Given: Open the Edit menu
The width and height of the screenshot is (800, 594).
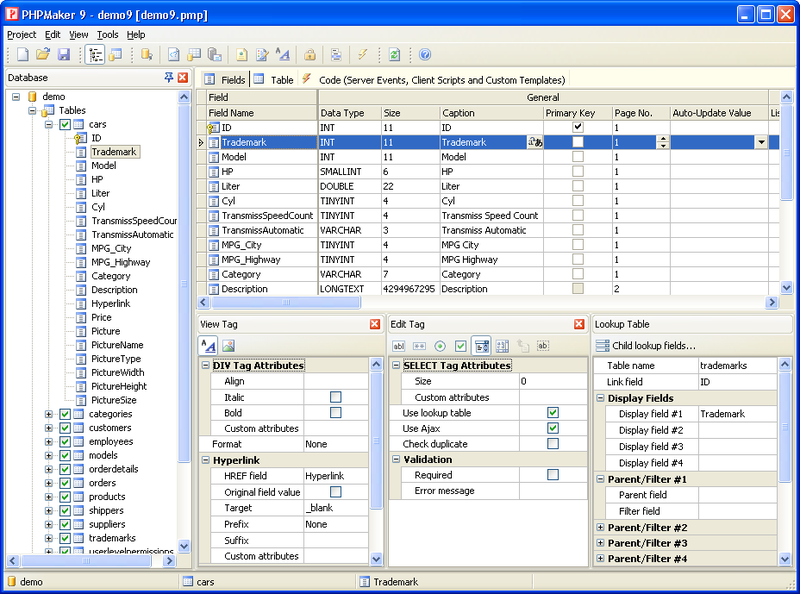Looking at the screenshot, I should click(53, 35).
